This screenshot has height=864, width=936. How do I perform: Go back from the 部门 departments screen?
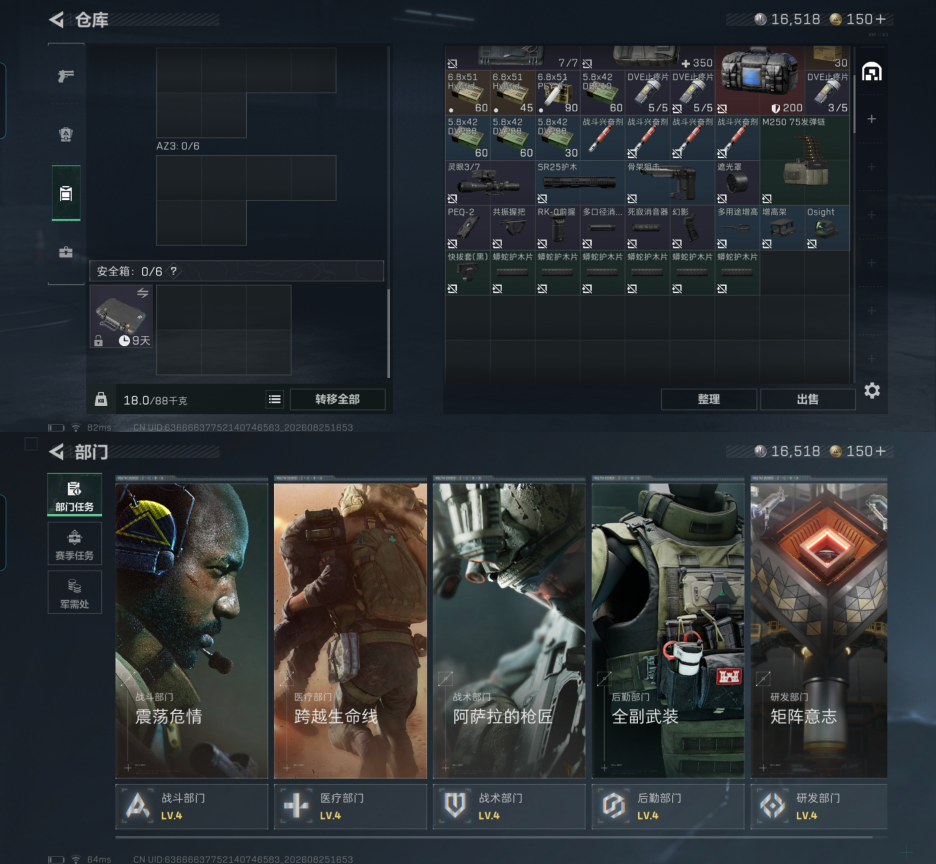[57, 452]
